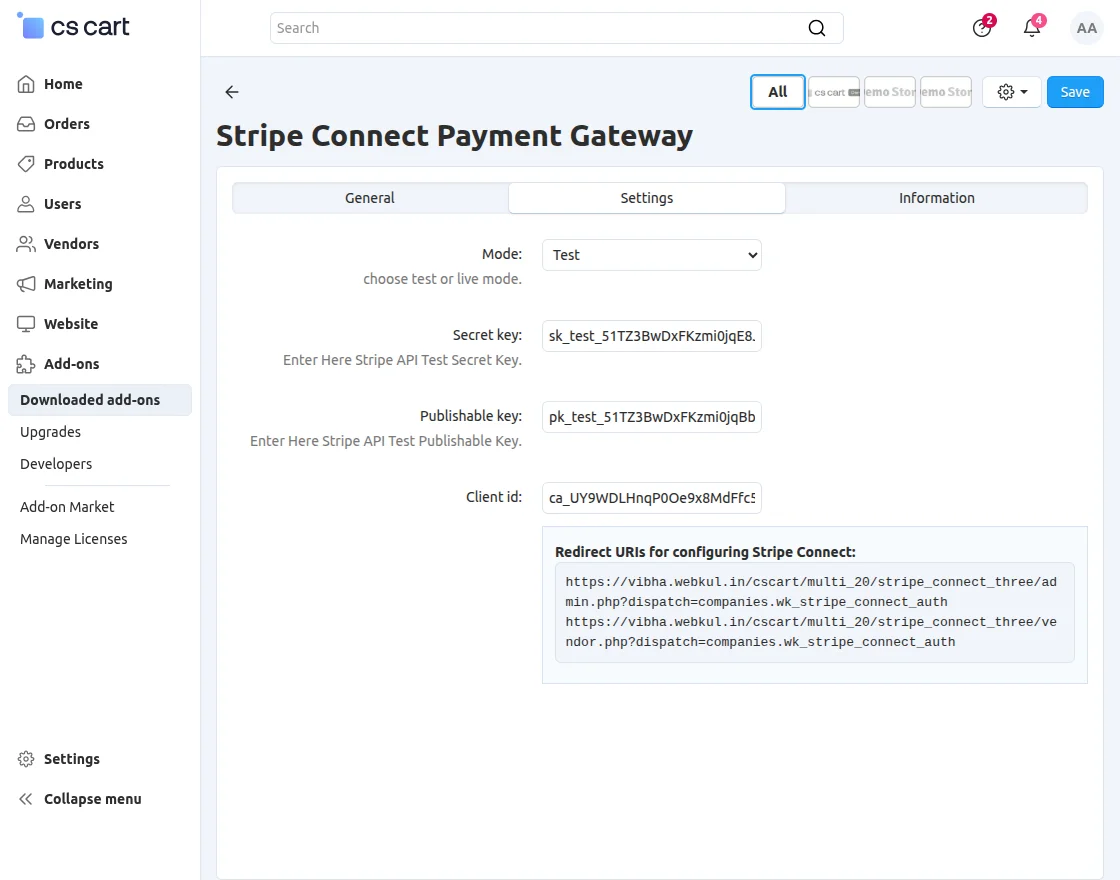Click the Products tag icon
The image size is (1120, 880).
point(26,164)
